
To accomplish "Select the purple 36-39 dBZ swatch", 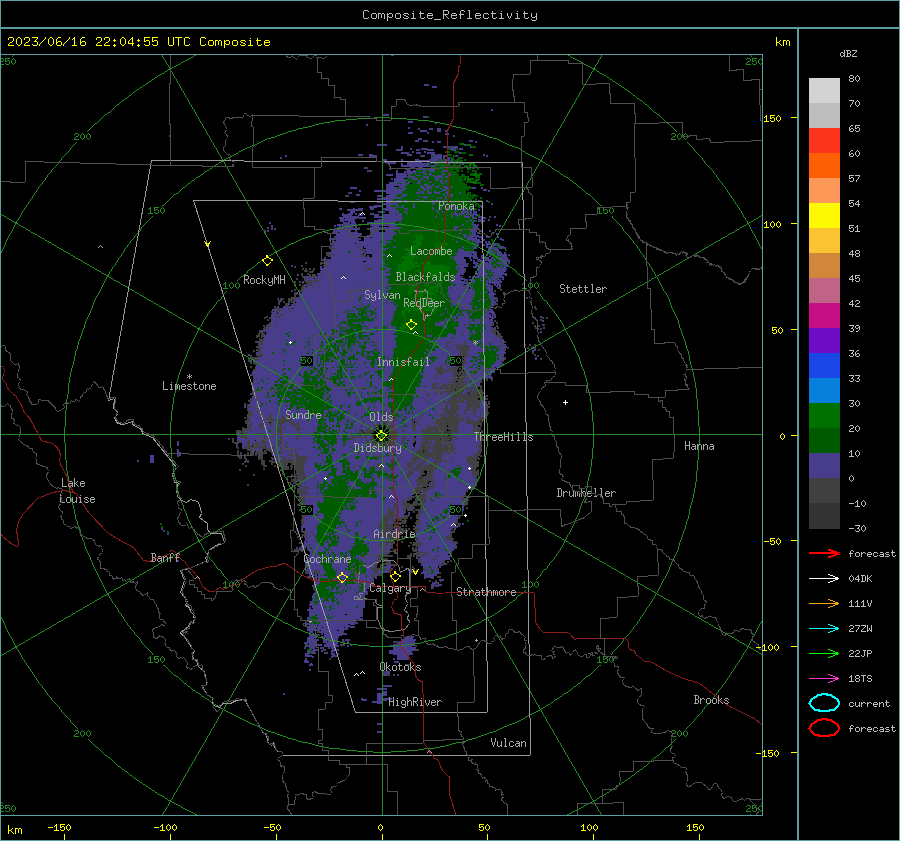I will 824,341.
